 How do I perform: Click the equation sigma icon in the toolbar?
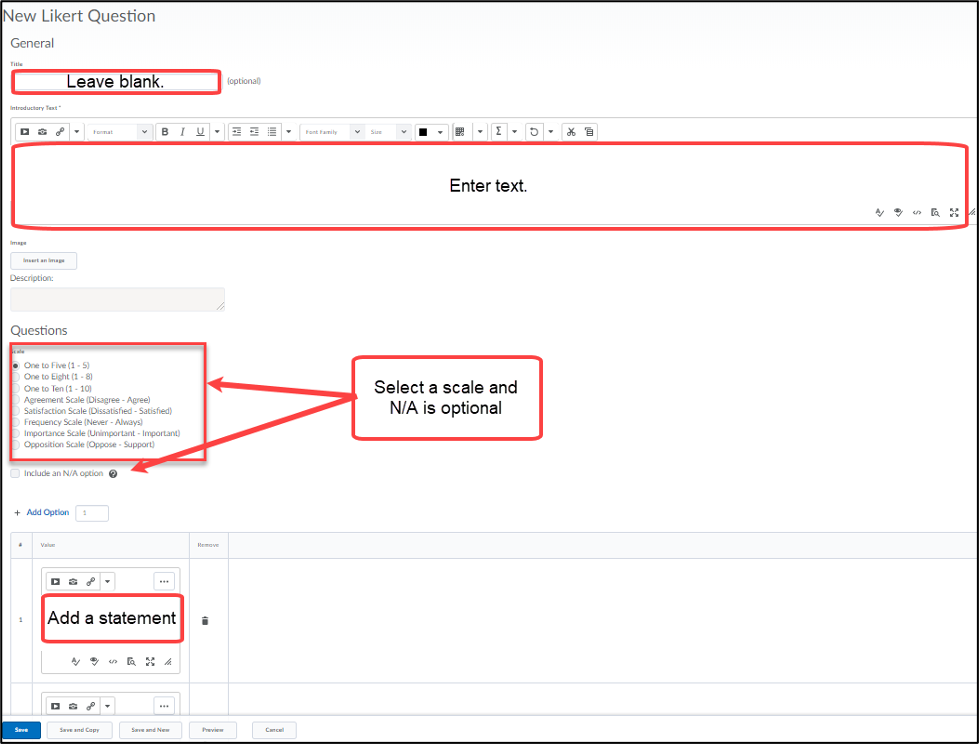[499, 132]
